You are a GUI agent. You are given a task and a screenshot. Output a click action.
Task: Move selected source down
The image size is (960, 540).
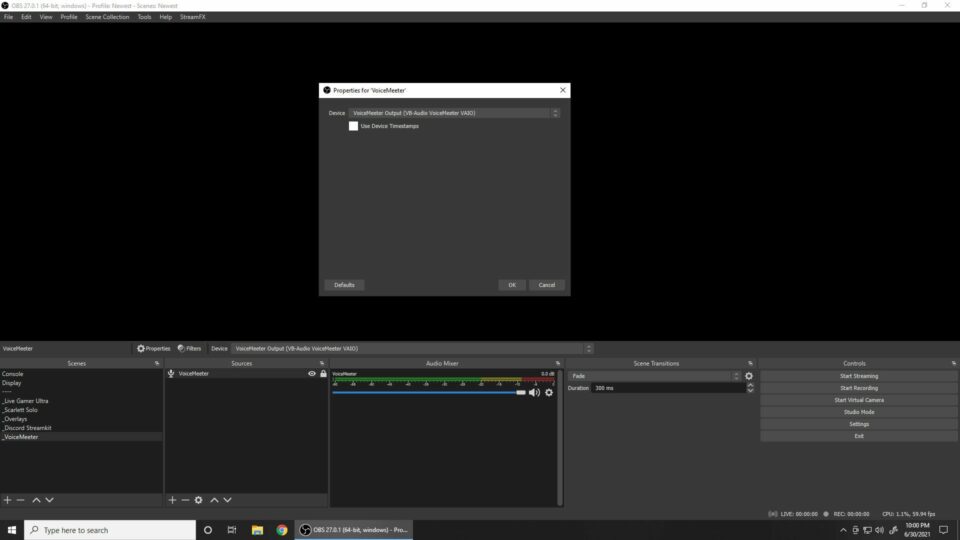[x=227, y=500]
